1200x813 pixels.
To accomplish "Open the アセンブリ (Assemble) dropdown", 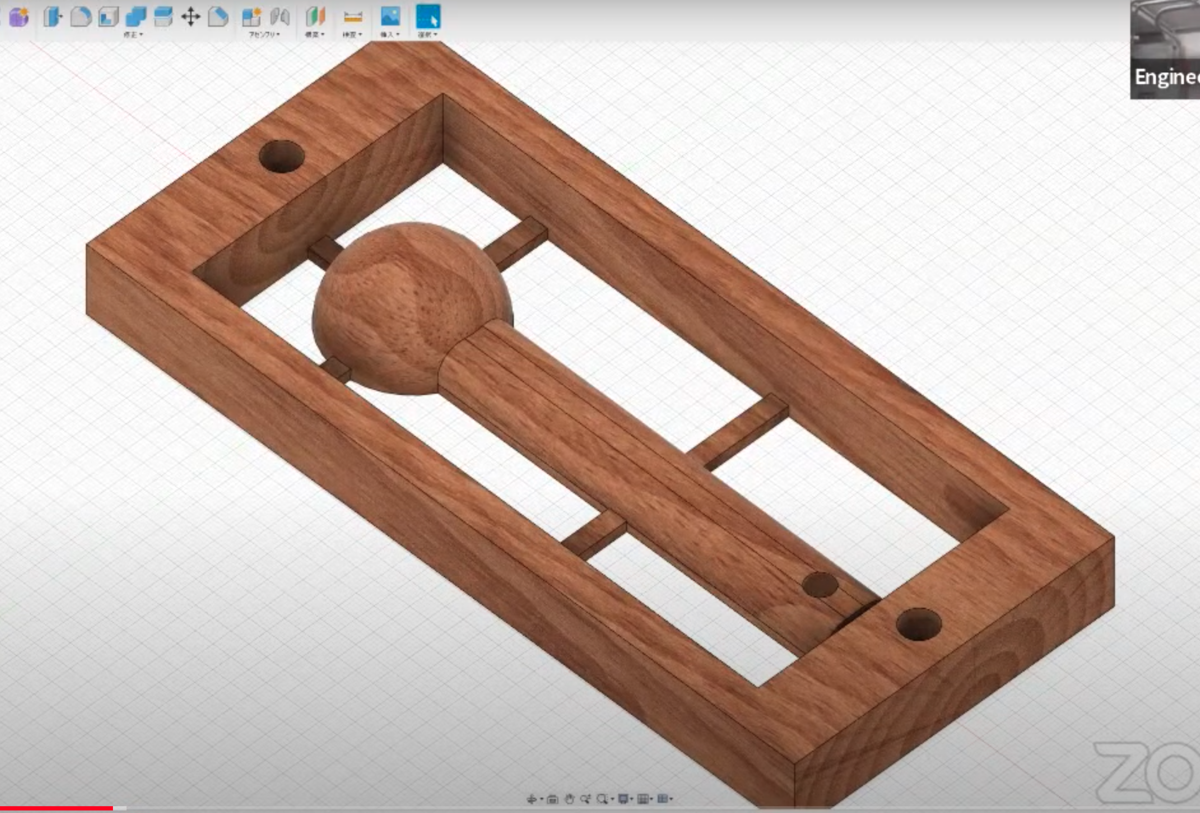I will tap(264, 35).
